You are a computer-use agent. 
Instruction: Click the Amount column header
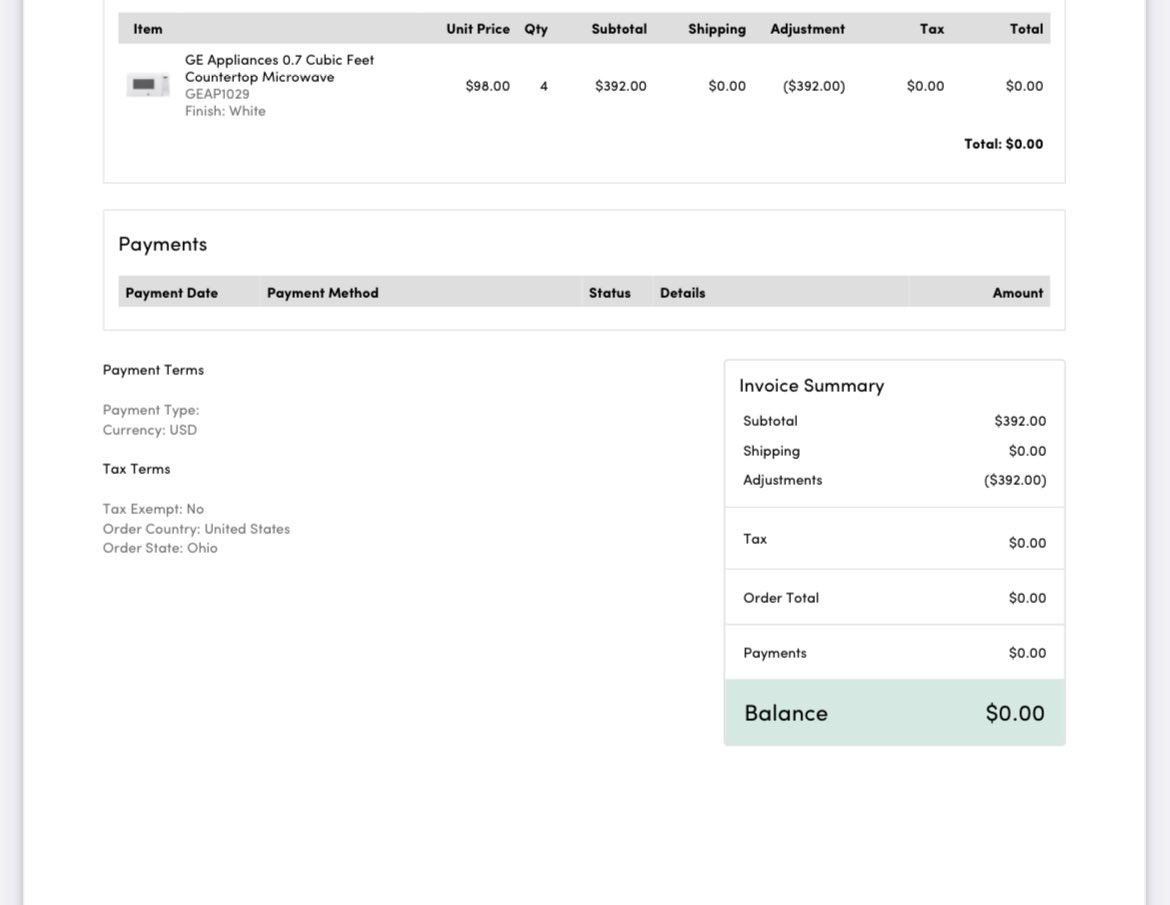pos(1017,293)
